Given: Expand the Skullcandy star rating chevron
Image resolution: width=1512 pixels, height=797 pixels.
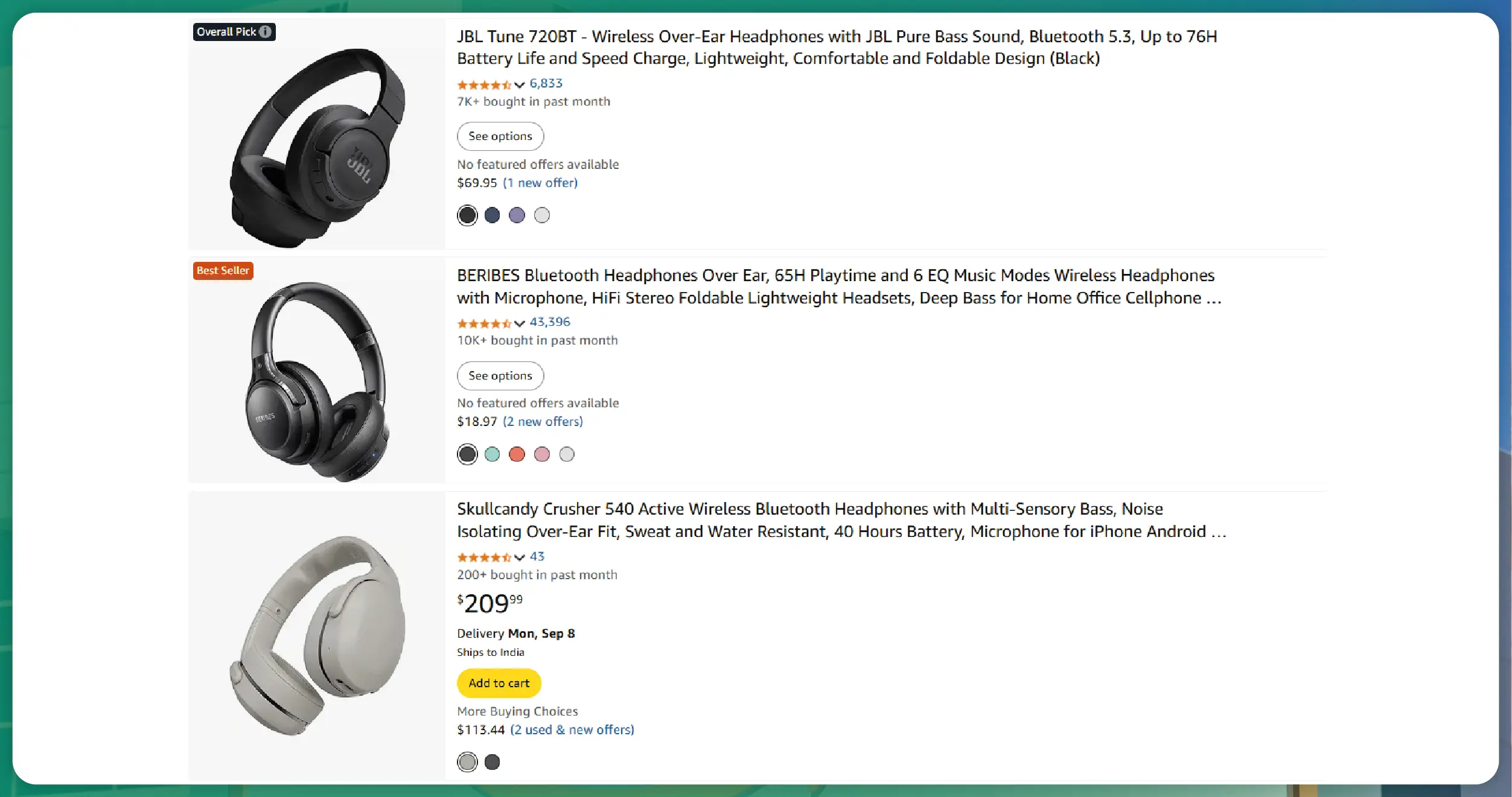Looking at the screenshot, I should (519, 557).
